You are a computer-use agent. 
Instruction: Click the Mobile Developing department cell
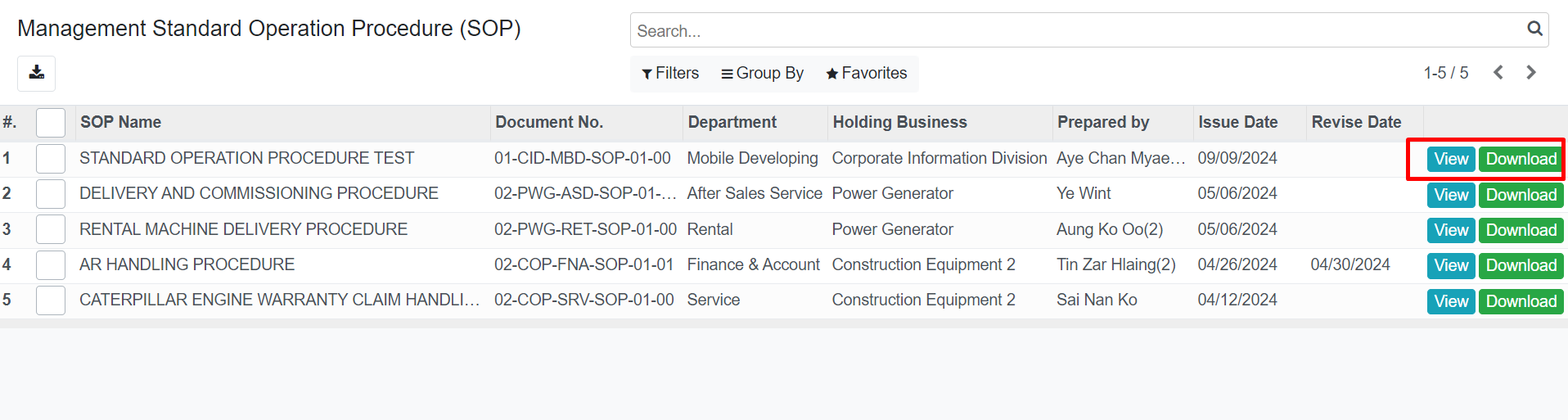753,158
